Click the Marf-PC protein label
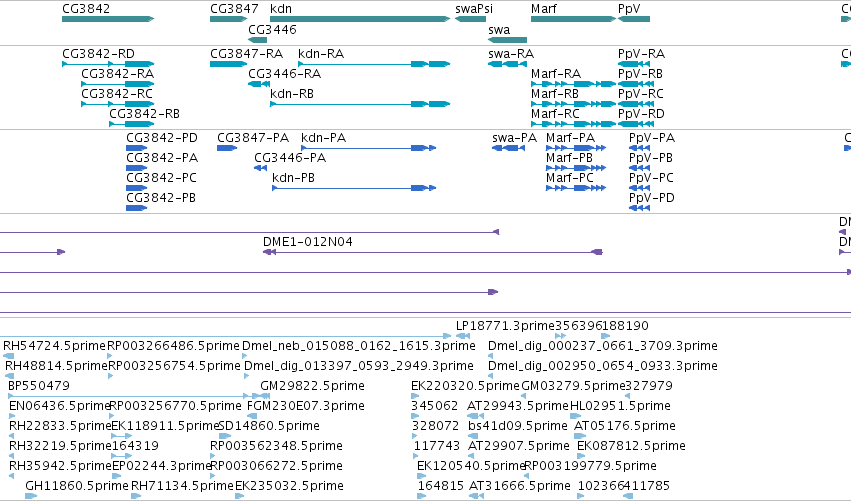Image resolution: width=851 pixels, height=501 pixels. [x=570, y=178]
